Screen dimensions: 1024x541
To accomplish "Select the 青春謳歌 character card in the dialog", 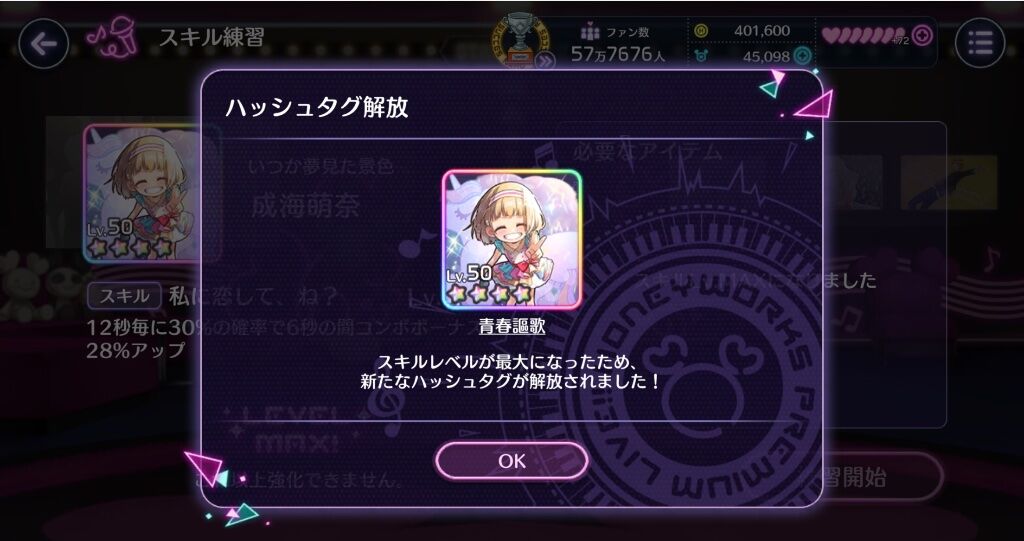I will (x=511, y=238).
